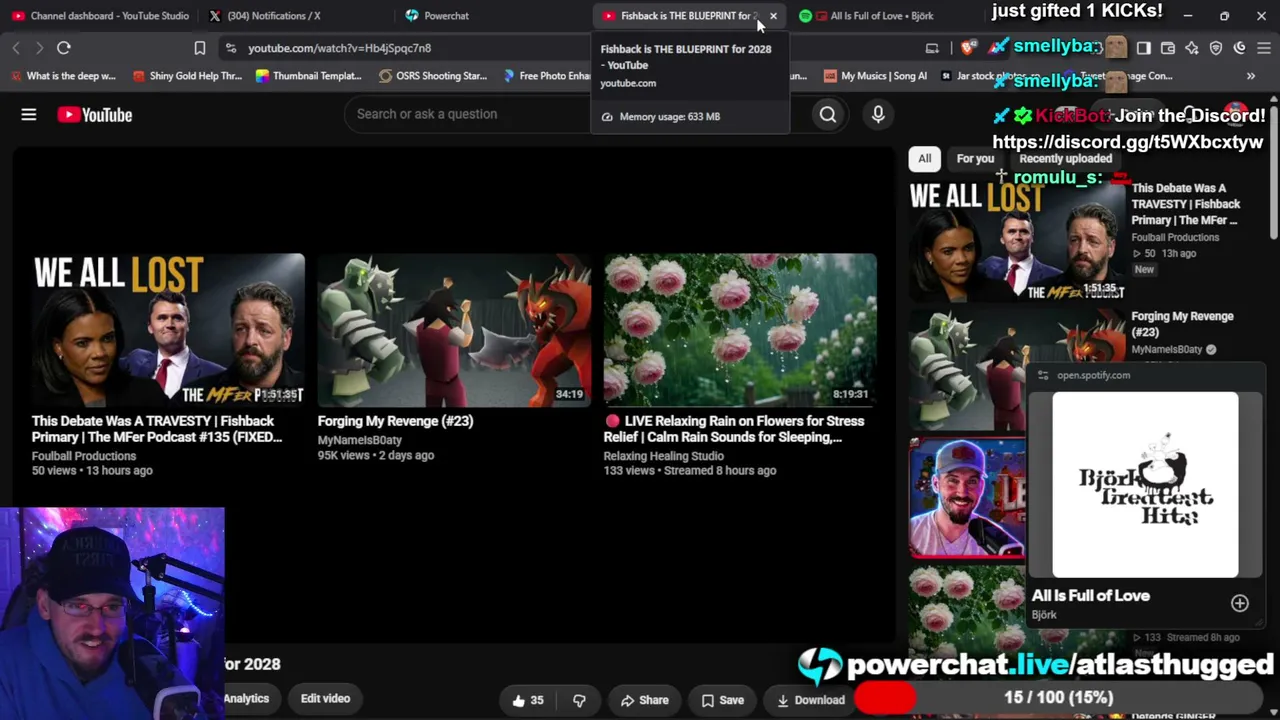This screenshot has width=1280, height=720.
Task: Play Relaxing Rain on Flowers end-screen thumbnail
Action: coord(740,330)
